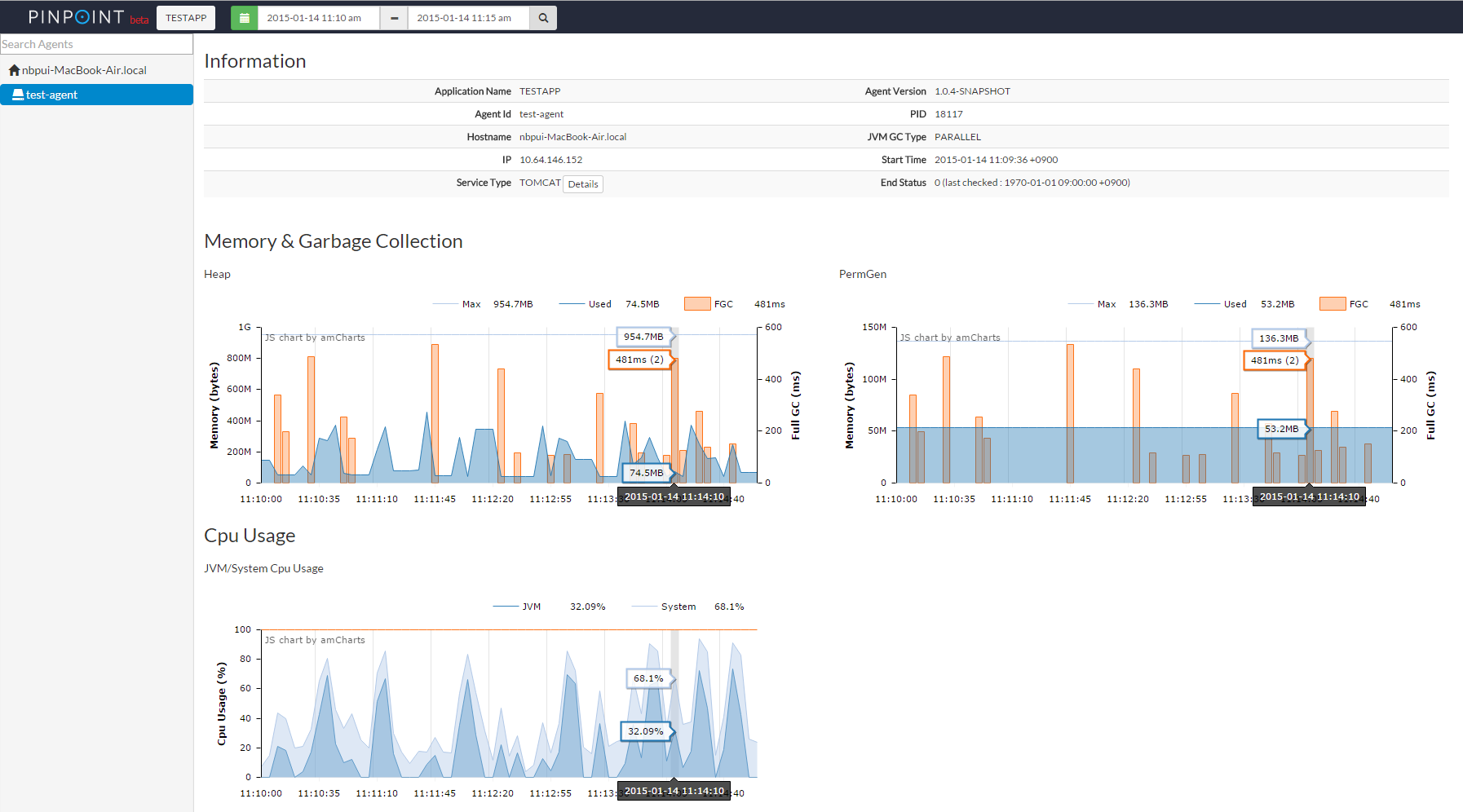Image resolution: width=1463 pixels, height=812 pixels.
Task: Open the PermGen chart amCharts credit link
Action: (x=950, y=338)
